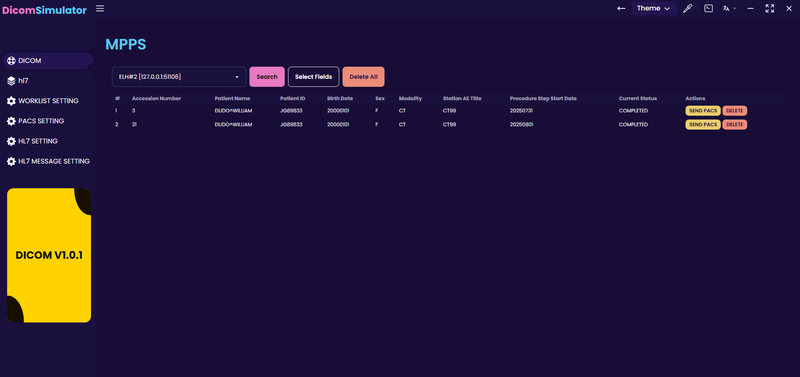Screen dimensions: 800x377
Task: Open HL7 SETTING page
Action: tap(48, 141)
